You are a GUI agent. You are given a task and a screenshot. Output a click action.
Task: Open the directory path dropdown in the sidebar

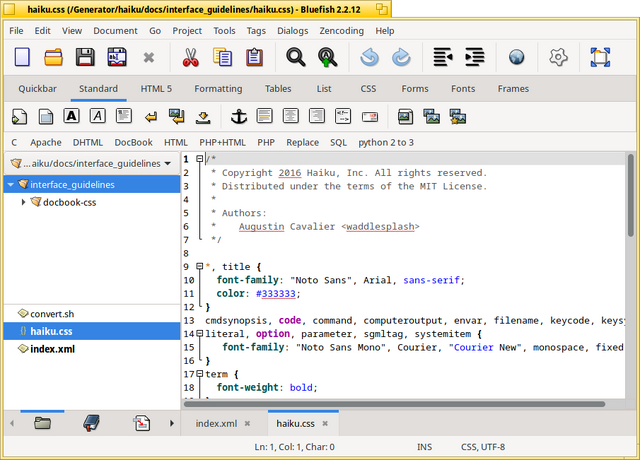click(x=91, y=163)
